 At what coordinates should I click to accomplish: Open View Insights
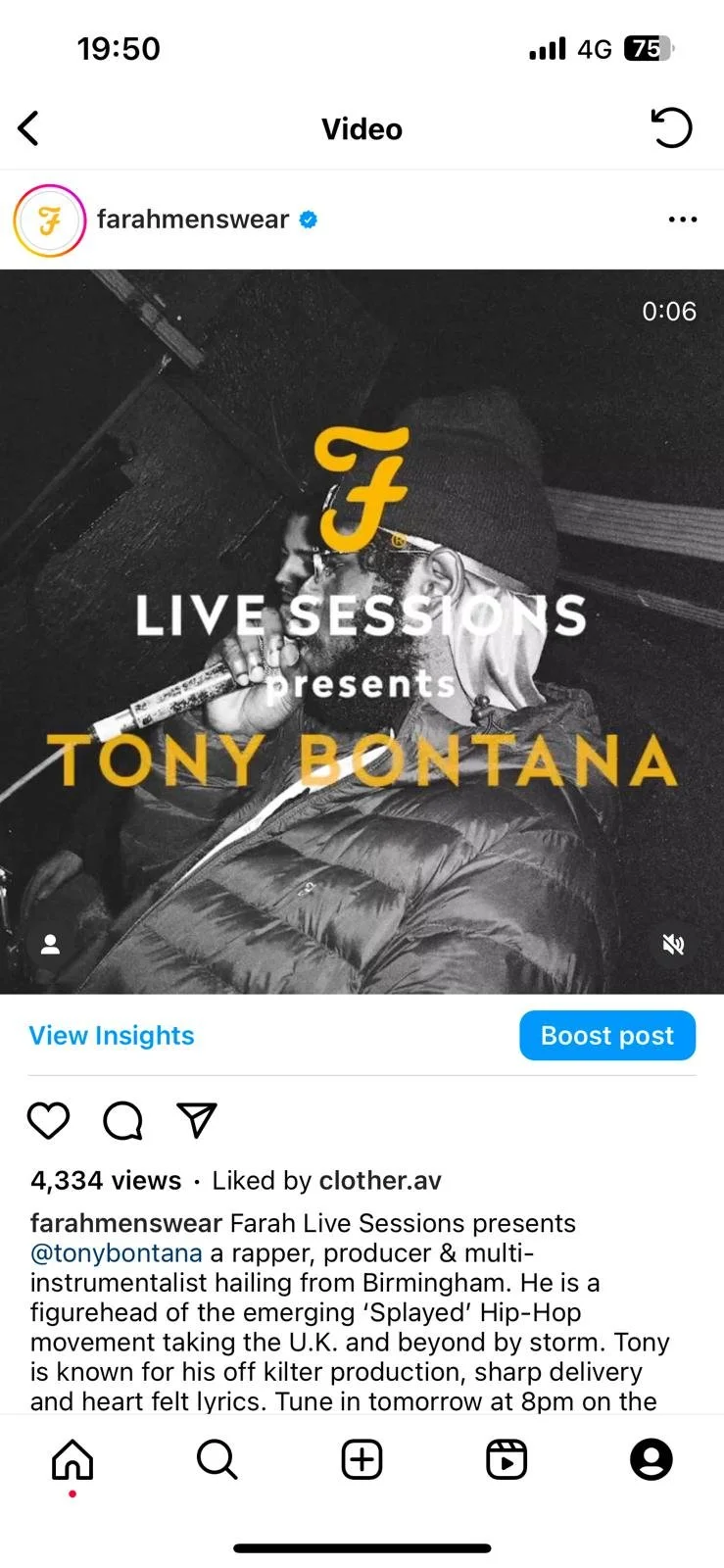[112, 1036]
